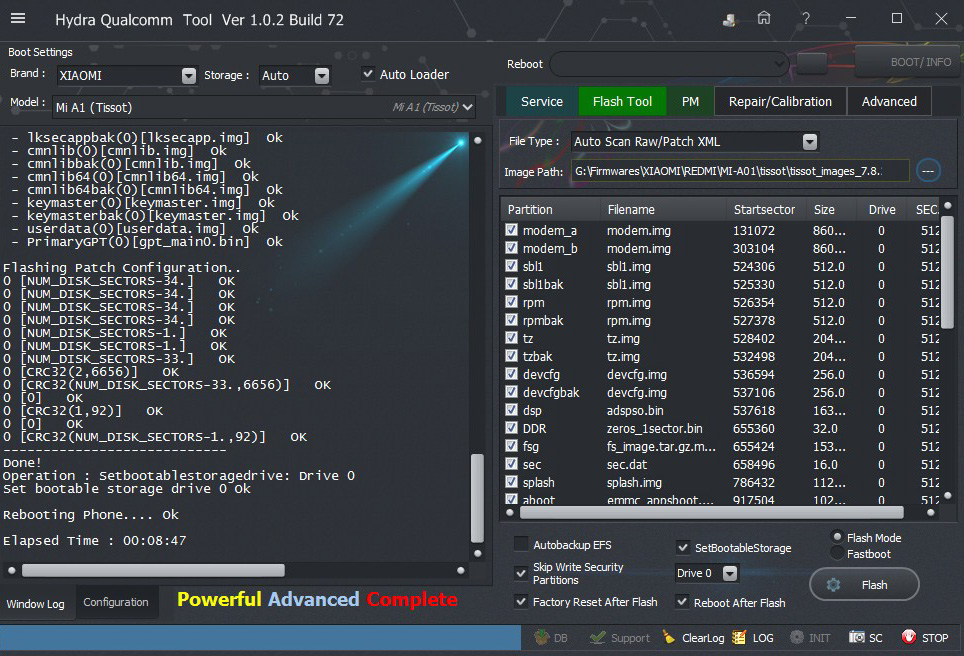The image size is (964, 656).
Task: Select the sec.dat filename cell
Action: pos(626,464)
